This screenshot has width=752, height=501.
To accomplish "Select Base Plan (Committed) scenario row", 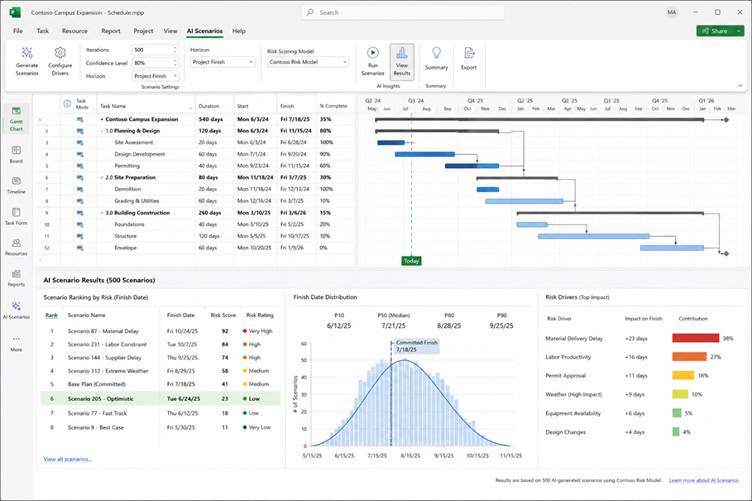I will pos(160,384).
